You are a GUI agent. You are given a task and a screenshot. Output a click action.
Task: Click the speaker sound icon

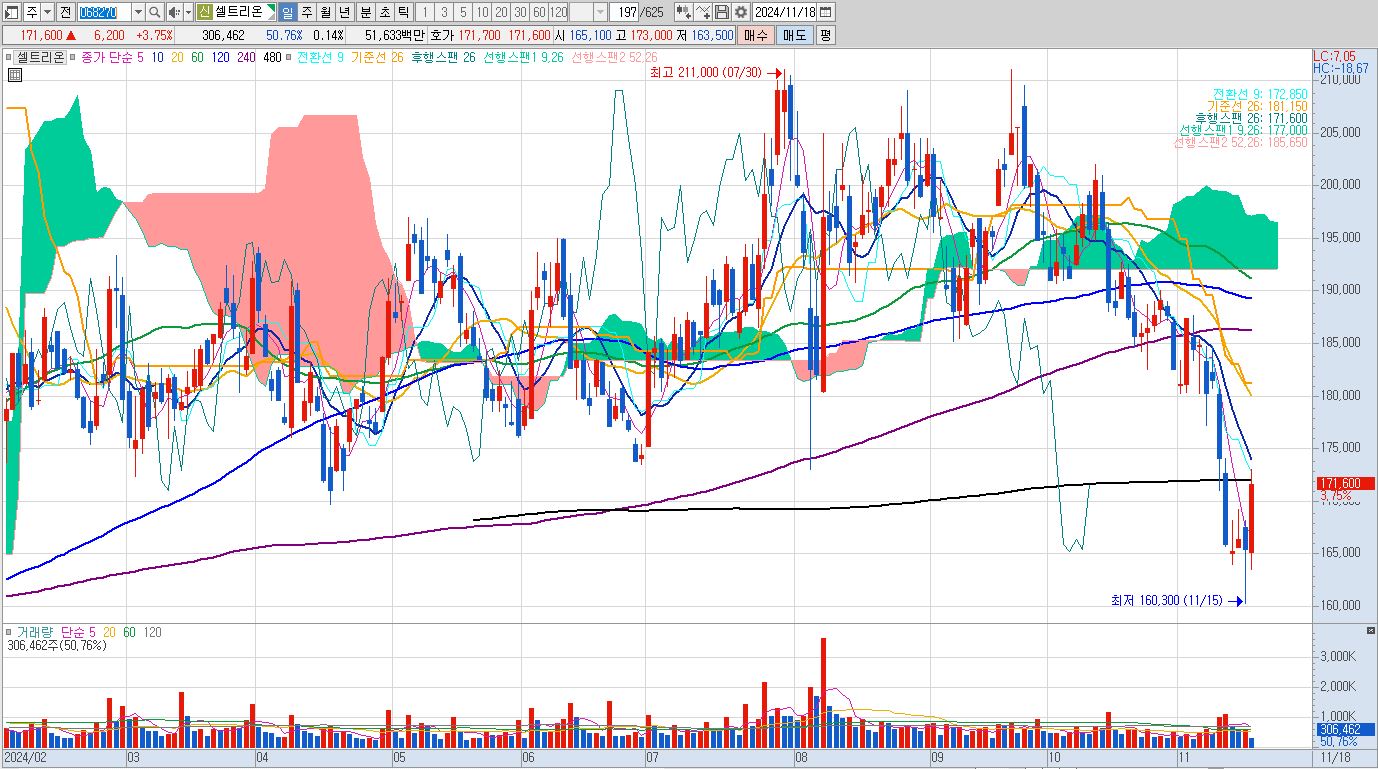(174, 12)
